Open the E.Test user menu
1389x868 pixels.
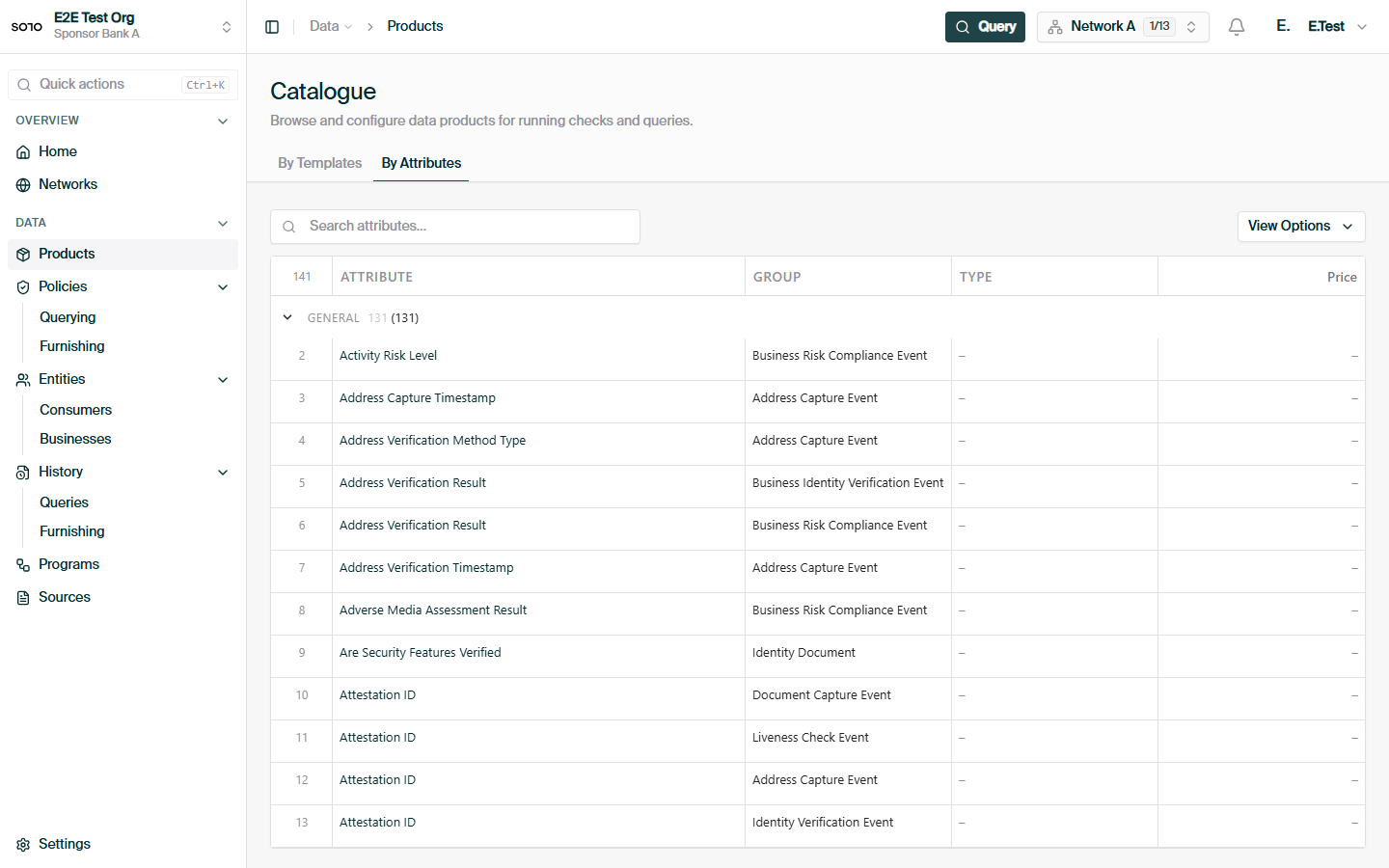(1337, 26)
